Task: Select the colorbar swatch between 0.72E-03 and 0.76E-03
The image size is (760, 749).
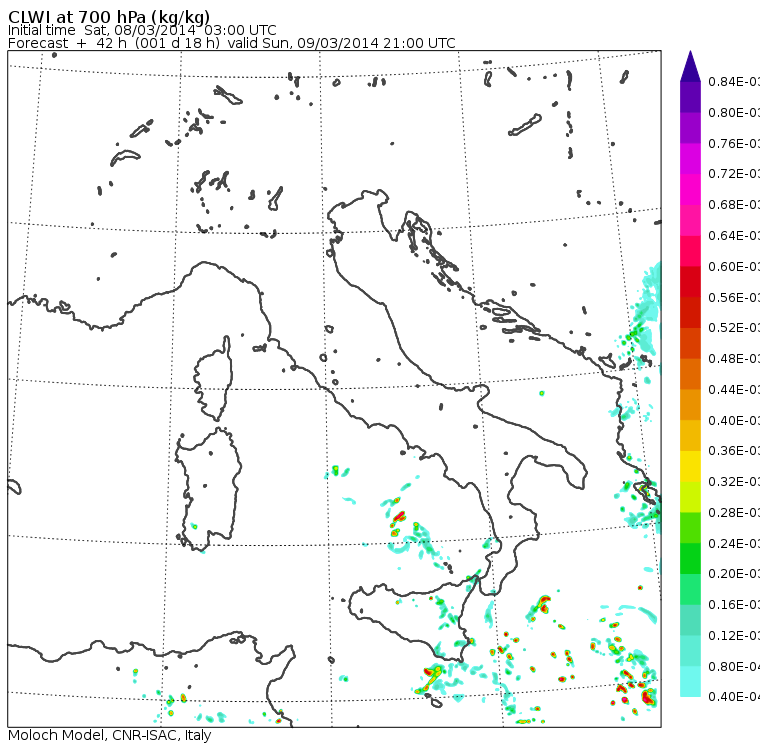Action: (x=690, y=159)
